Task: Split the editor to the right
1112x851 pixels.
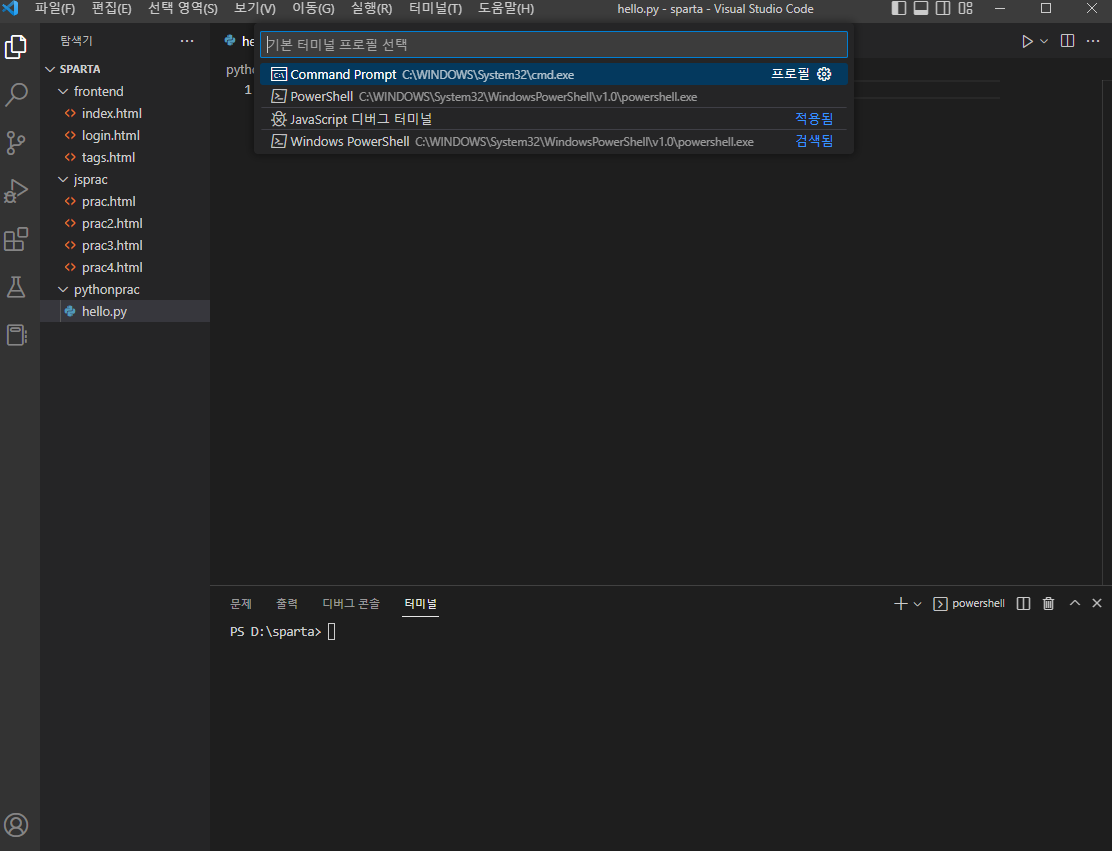Action: [1067, 41]
